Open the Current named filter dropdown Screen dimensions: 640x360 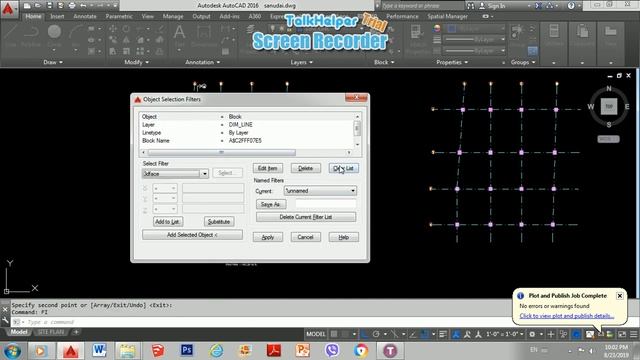tap(353, 191)
